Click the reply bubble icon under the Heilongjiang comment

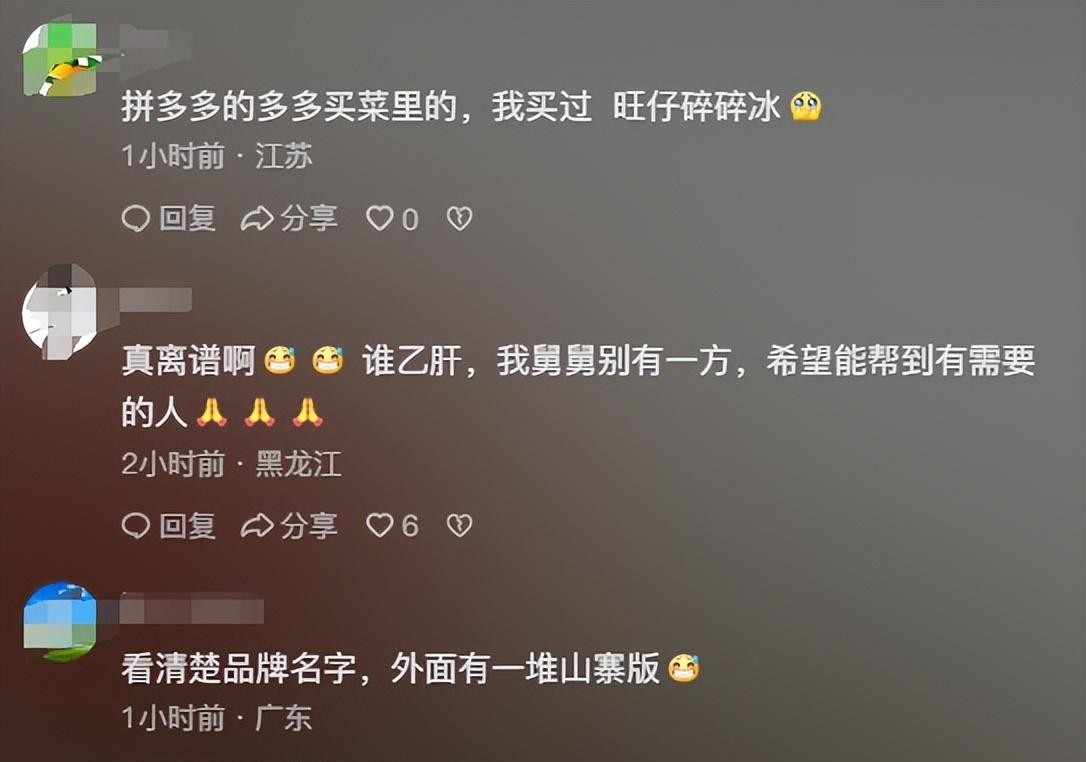(136, 526)
